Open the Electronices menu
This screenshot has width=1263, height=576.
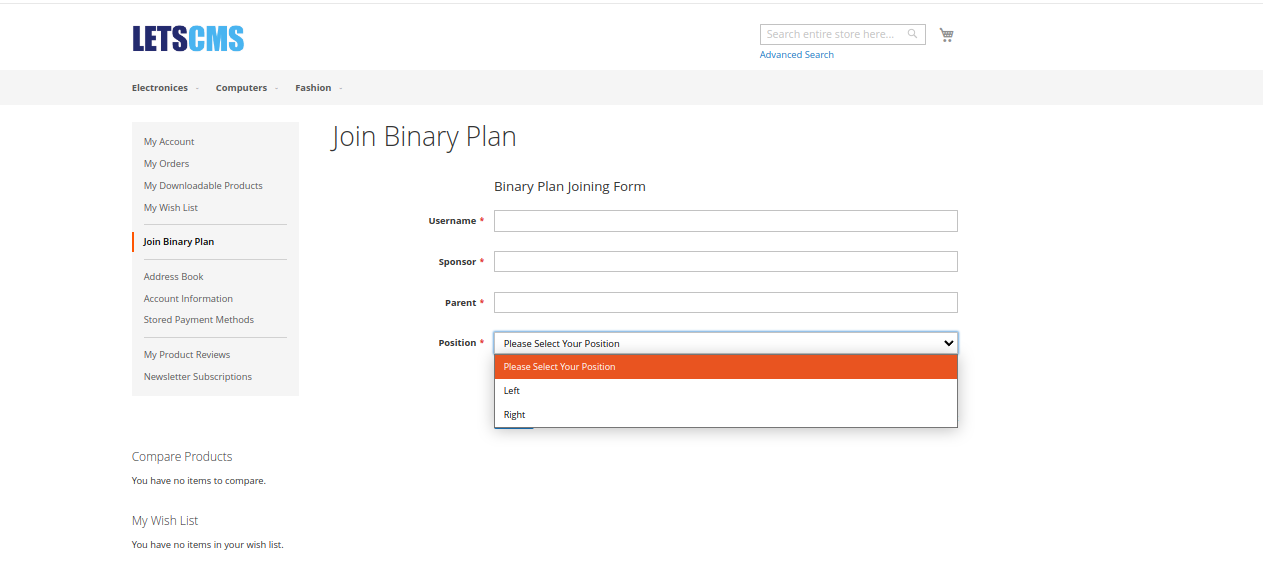pyautogui.click(x=160, y=88)
